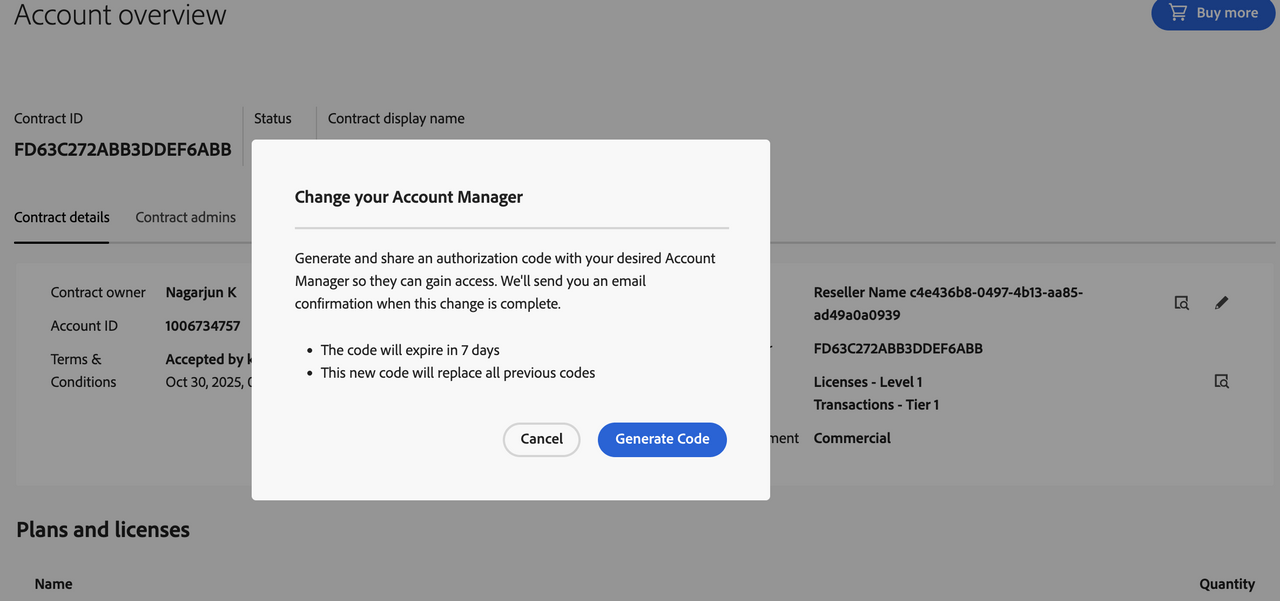The image size is (1280, 601).
Task: Click the Buy more button label
Action: coord(1227,13)
